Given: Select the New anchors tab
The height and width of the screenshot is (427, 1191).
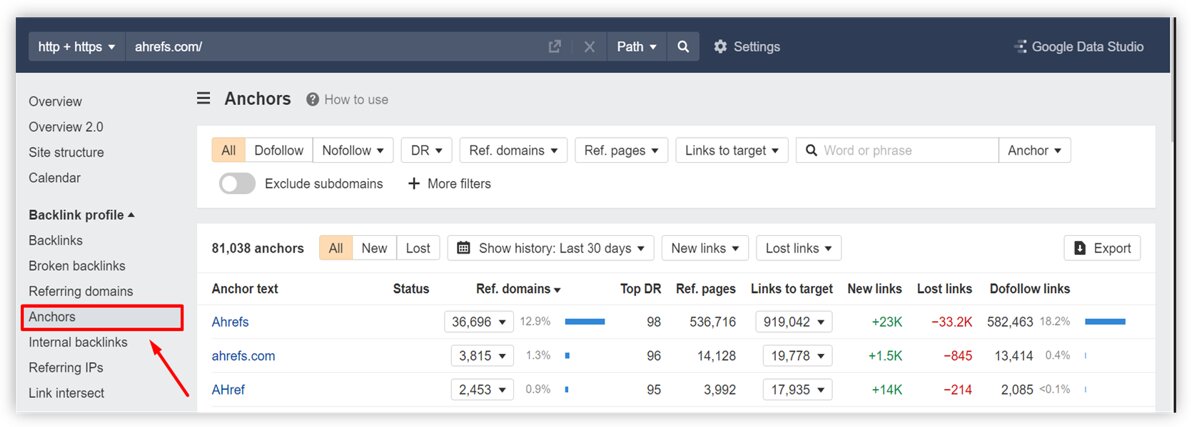Looking at the screenshot, I should pyautogui.click(x=374, y=248).
